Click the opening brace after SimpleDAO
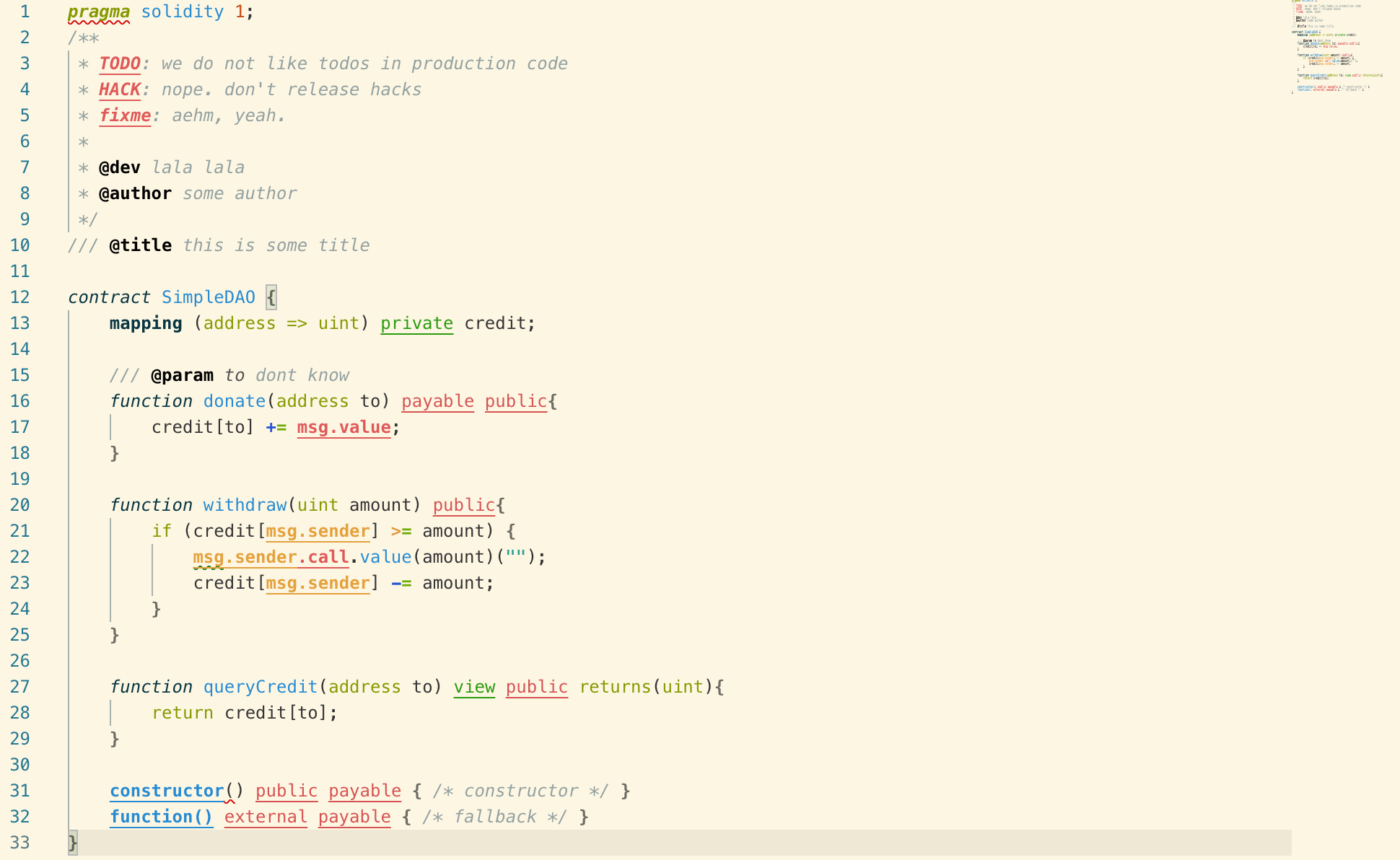This screenshot has width=1400, height=860. (x=271, y=298)
